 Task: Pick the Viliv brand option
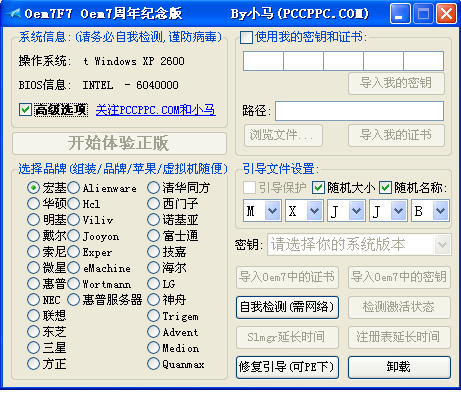(73, 219)
